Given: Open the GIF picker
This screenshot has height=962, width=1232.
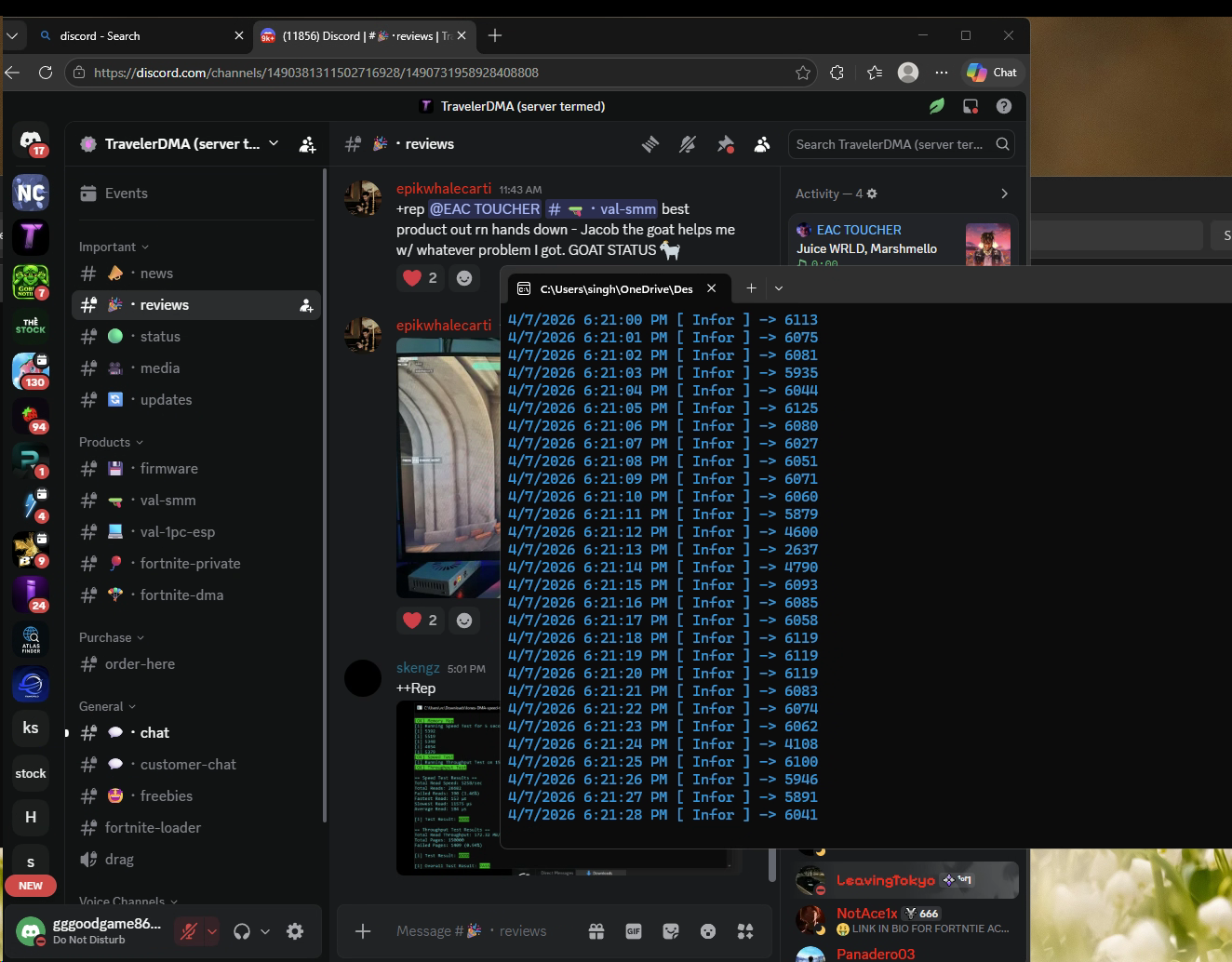Looking at the screenshot, I should (x=634, y=931).
